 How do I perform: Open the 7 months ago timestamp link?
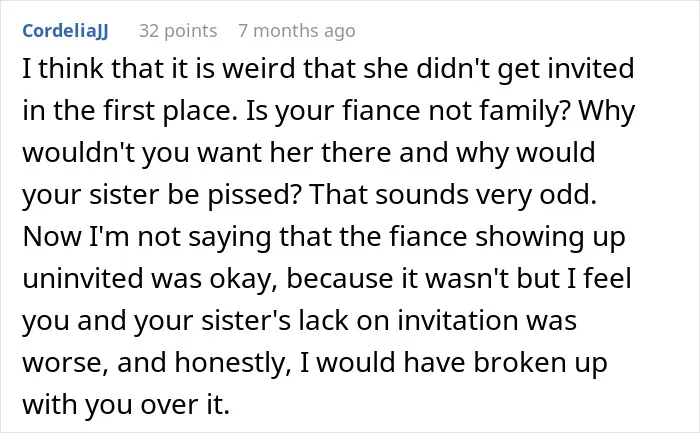click(x=297, y=31)
